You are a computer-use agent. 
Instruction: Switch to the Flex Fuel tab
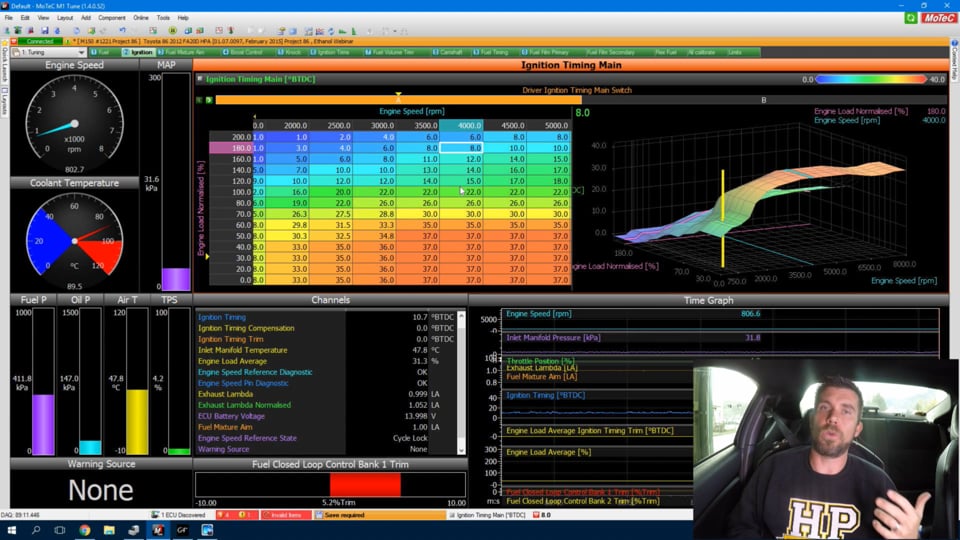click(666, 53)
